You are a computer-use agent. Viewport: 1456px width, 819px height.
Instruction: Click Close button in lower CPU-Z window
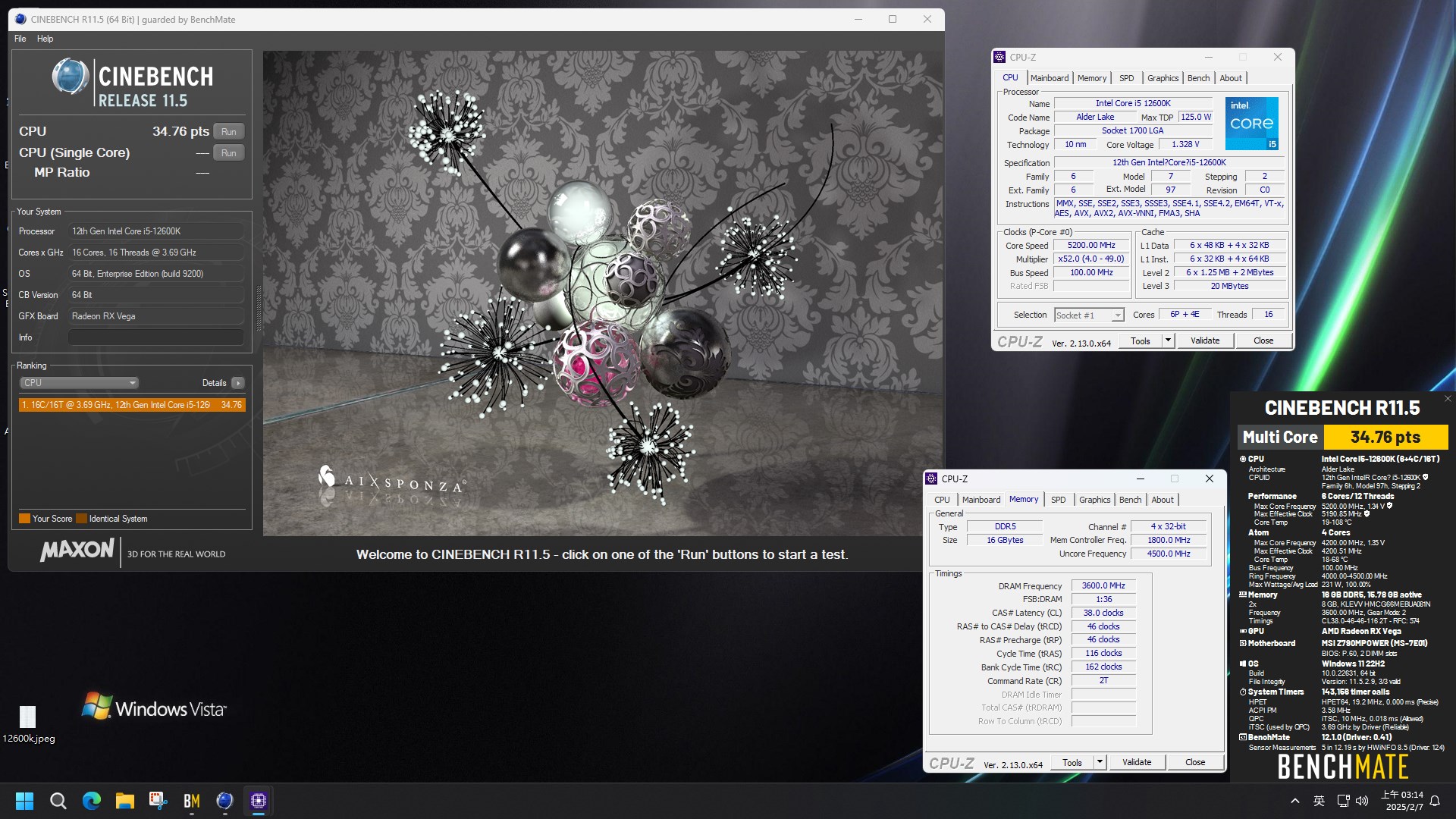pyautogui.click(x=1195, y=762)
